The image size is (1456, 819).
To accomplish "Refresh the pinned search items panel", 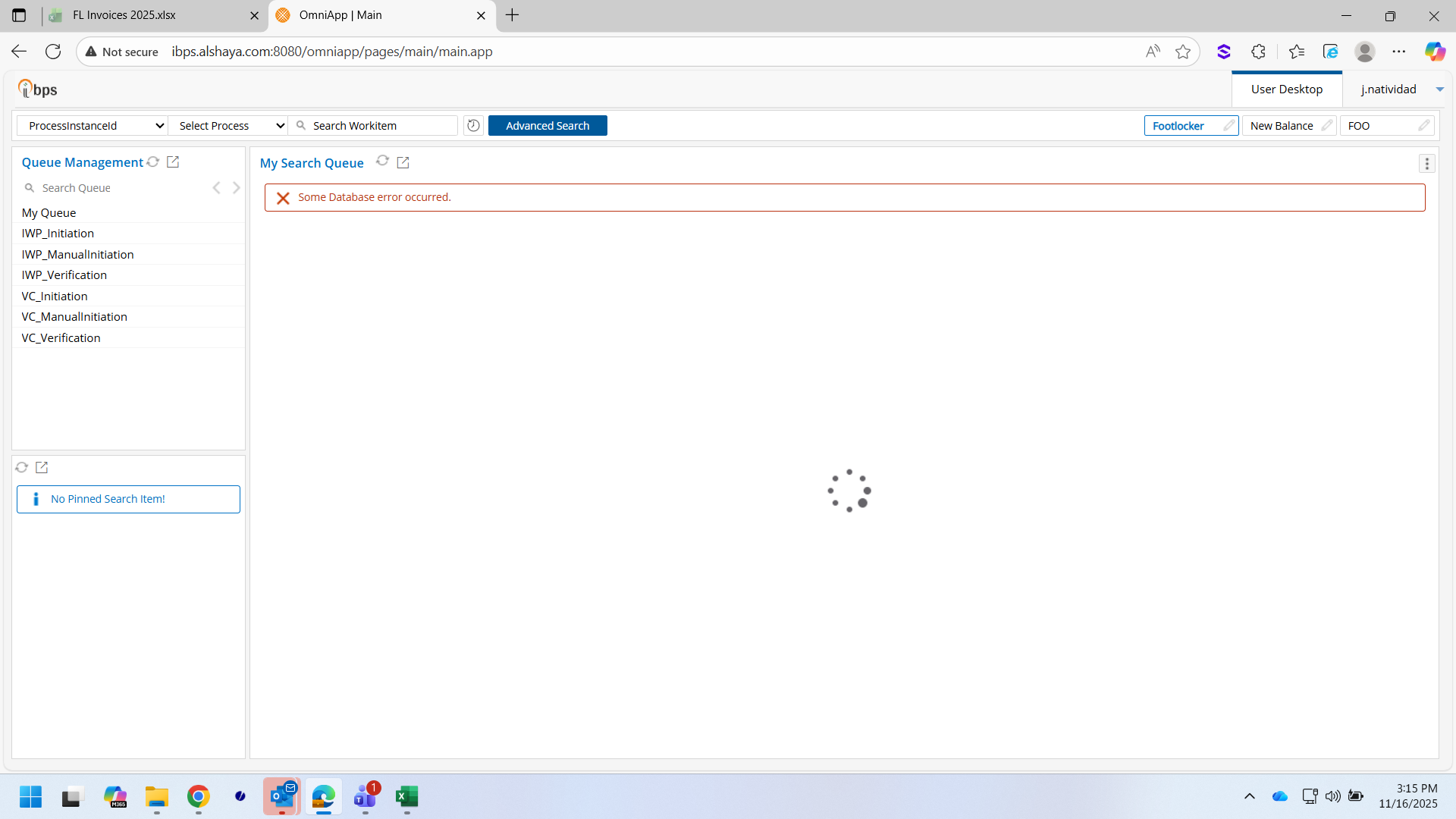I will tap(22, 468).
